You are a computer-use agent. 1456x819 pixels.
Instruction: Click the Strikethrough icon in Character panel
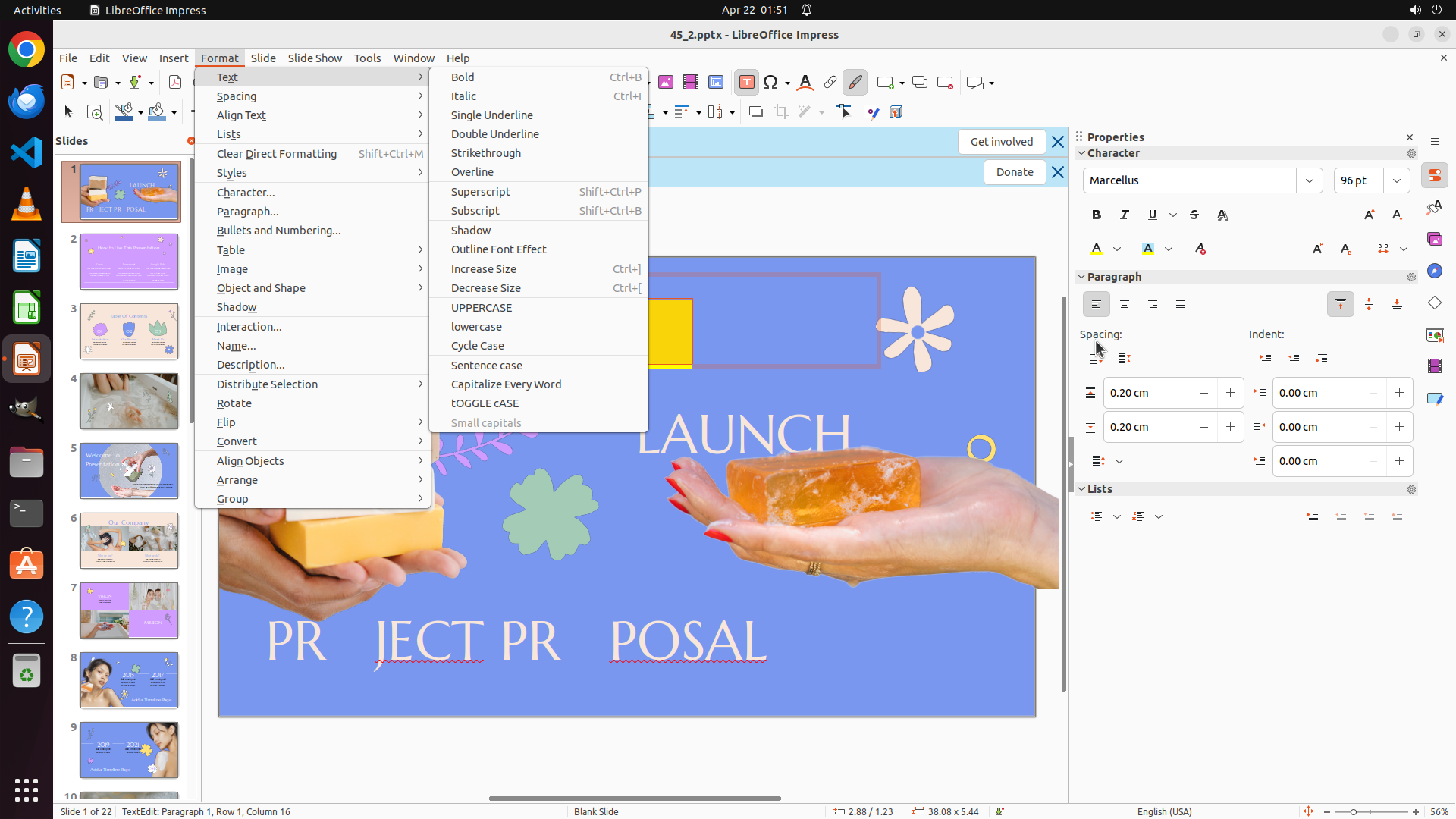(1194, 215)
